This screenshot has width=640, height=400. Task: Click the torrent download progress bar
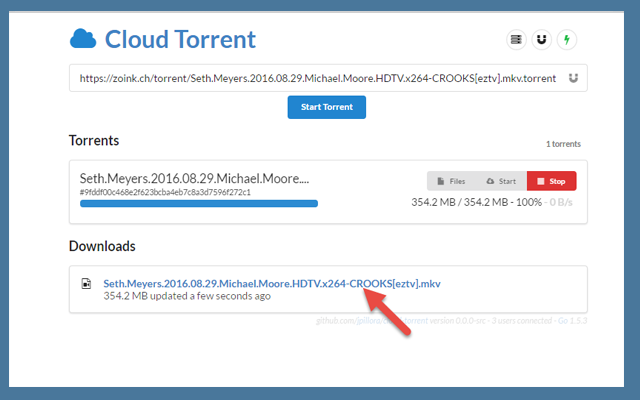pos(199,203)
